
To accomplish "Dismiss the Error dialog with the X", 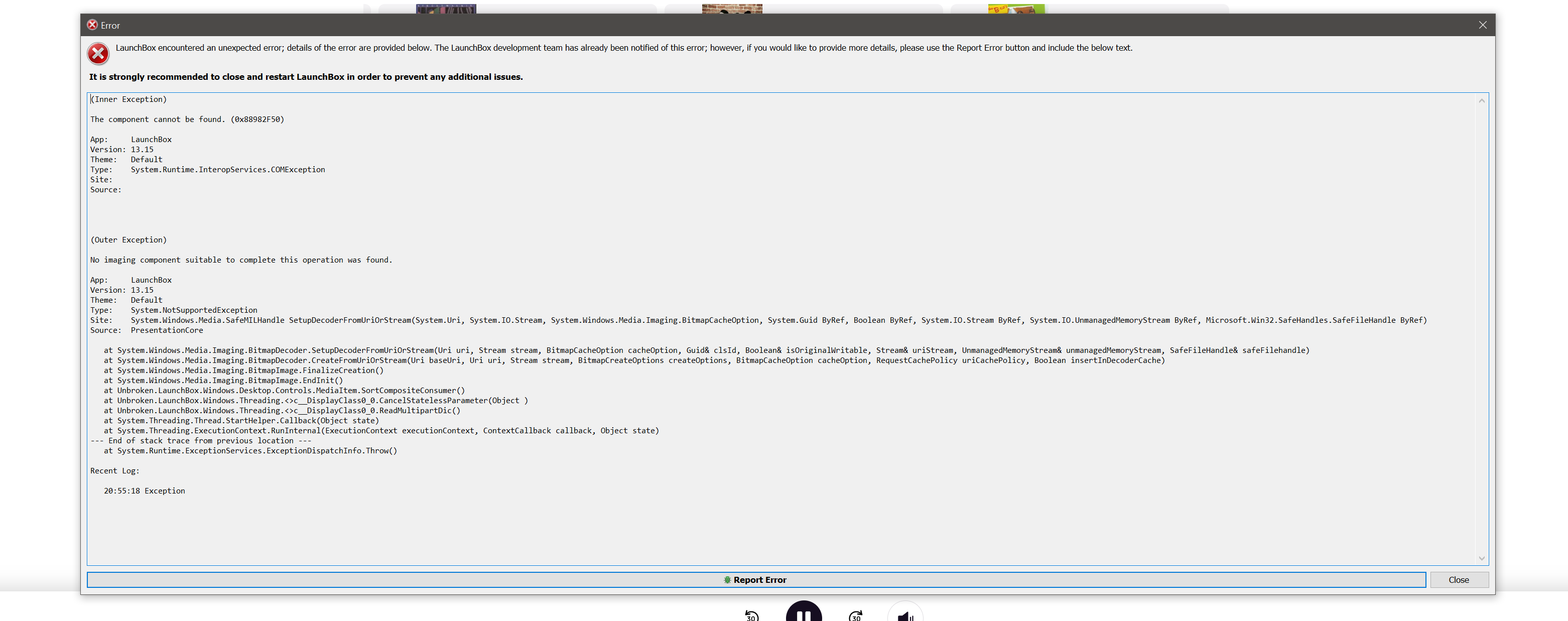I will pos(1482,25).
